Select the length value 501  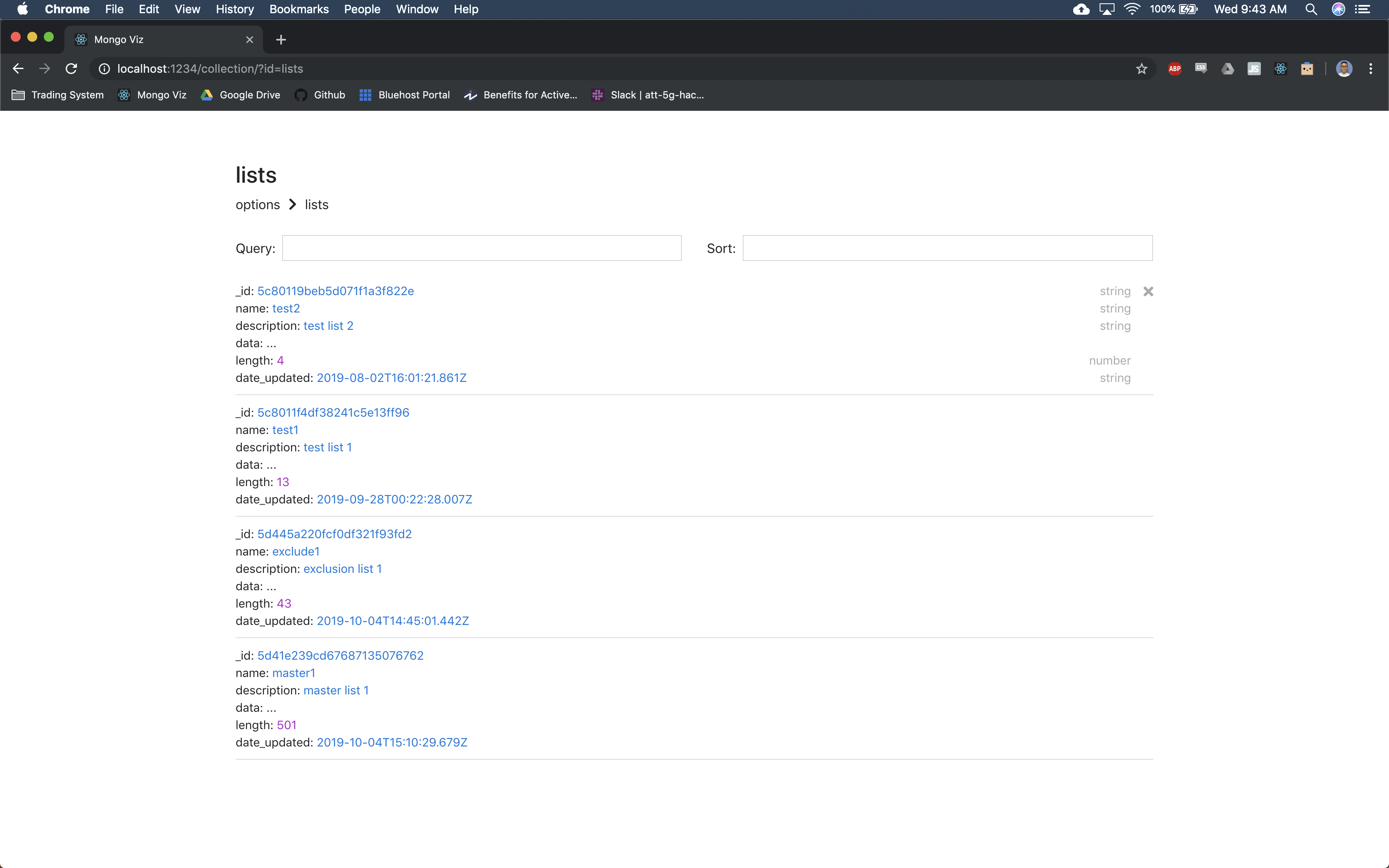[286, 725]
